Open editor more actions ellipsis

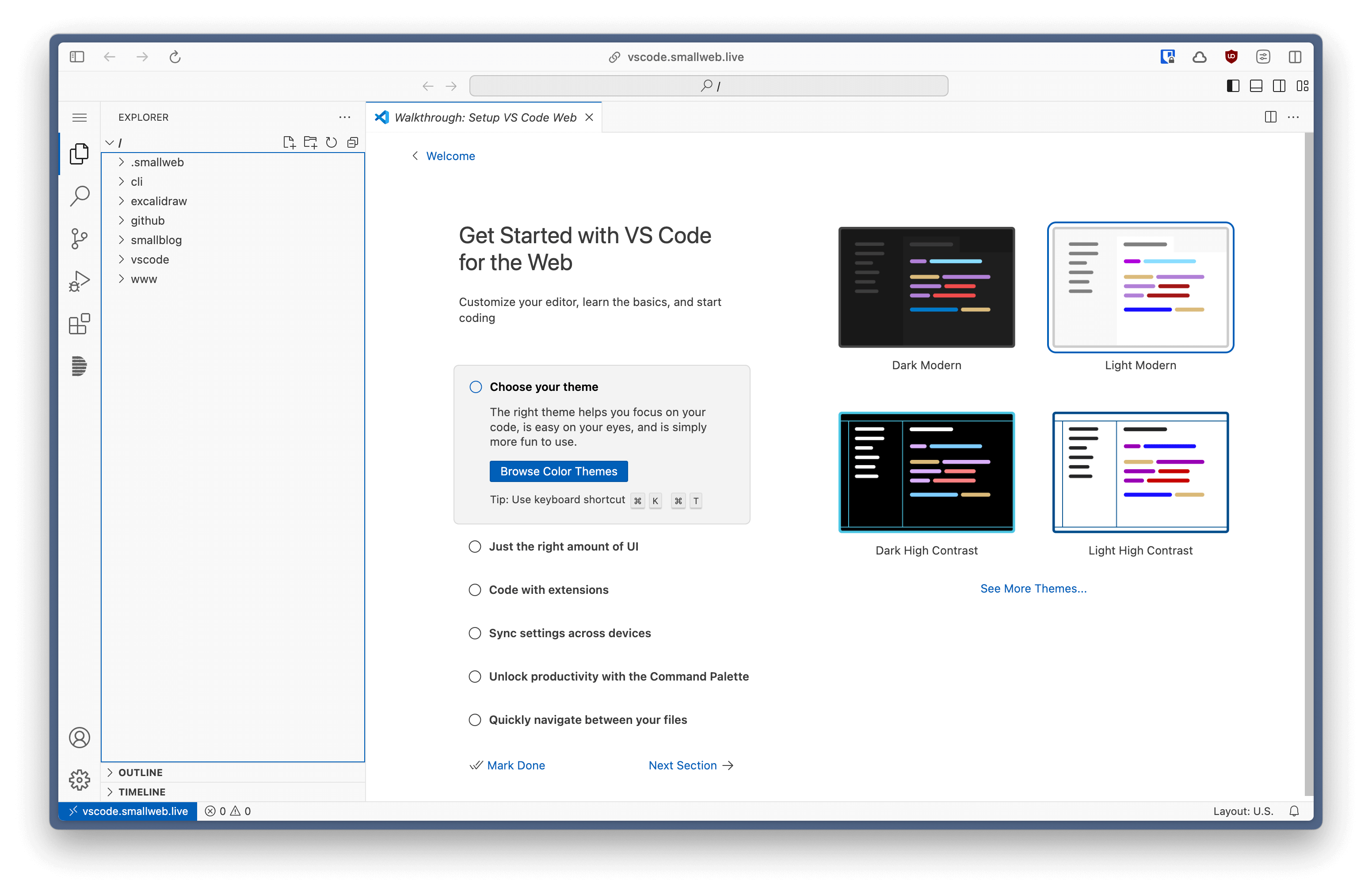[1294, 117]
